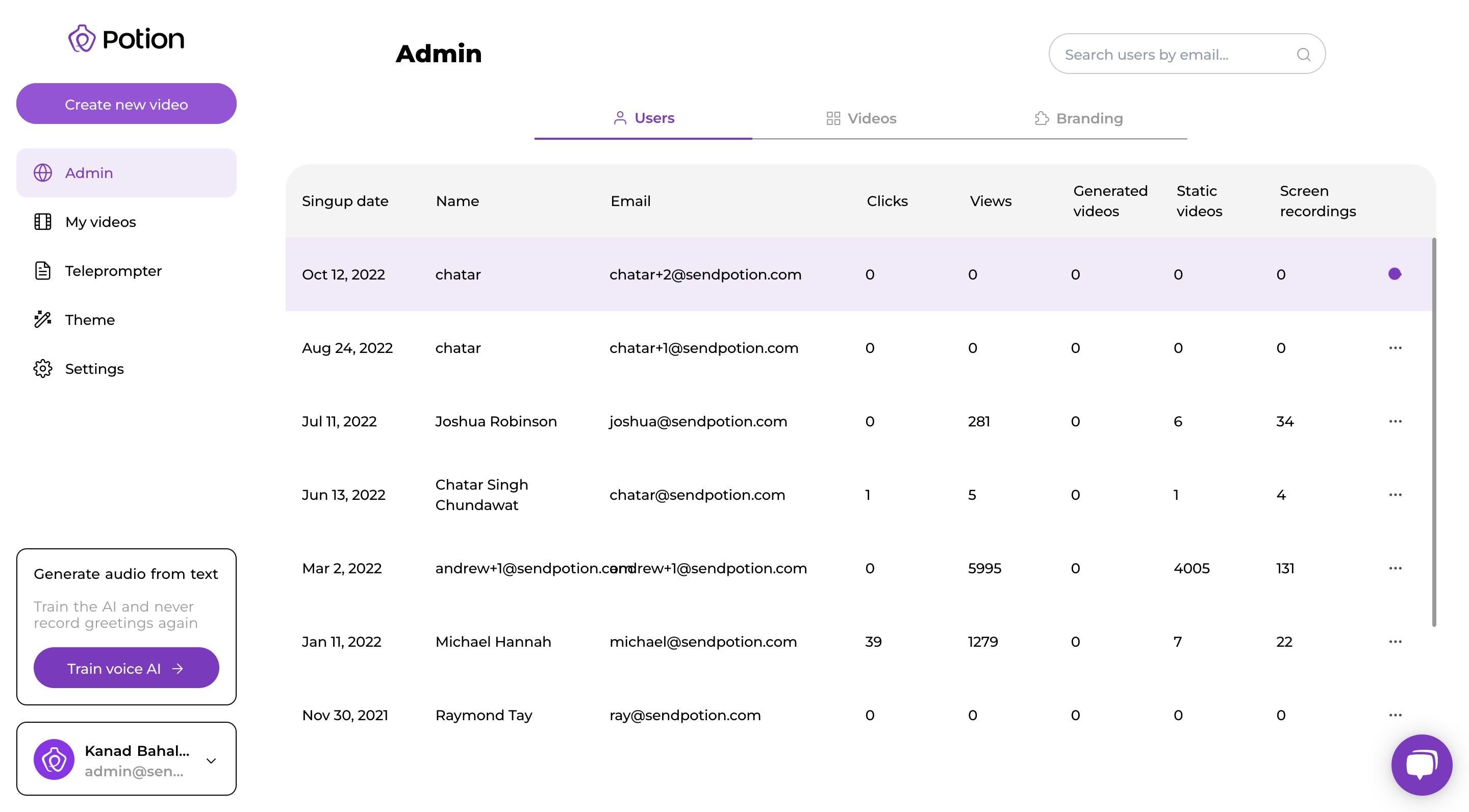The image size is (1469, 812).
Task: Click email joshua@sendpotion.com
Action: [x=698, y=421]
